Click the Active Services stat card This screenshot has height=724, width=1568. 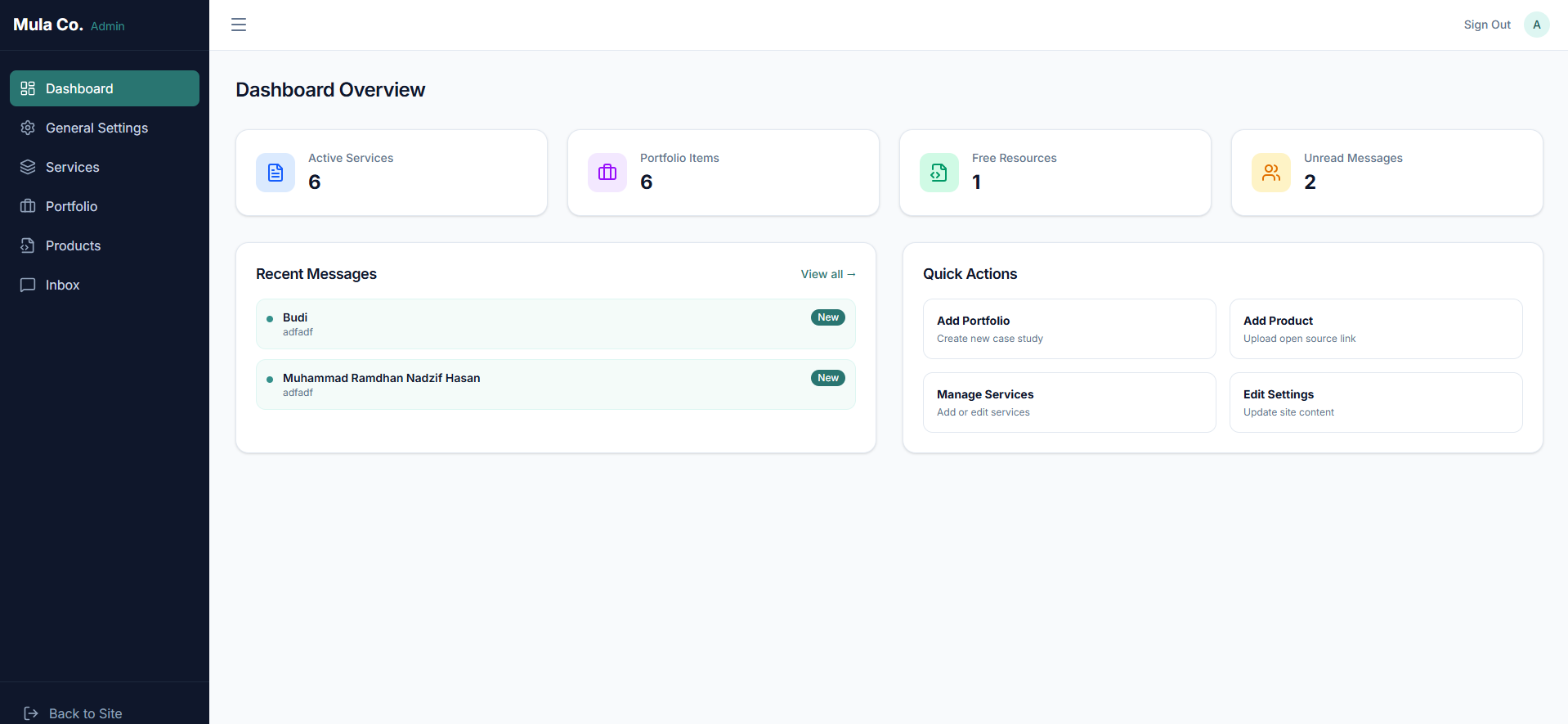tap(392, 173)
